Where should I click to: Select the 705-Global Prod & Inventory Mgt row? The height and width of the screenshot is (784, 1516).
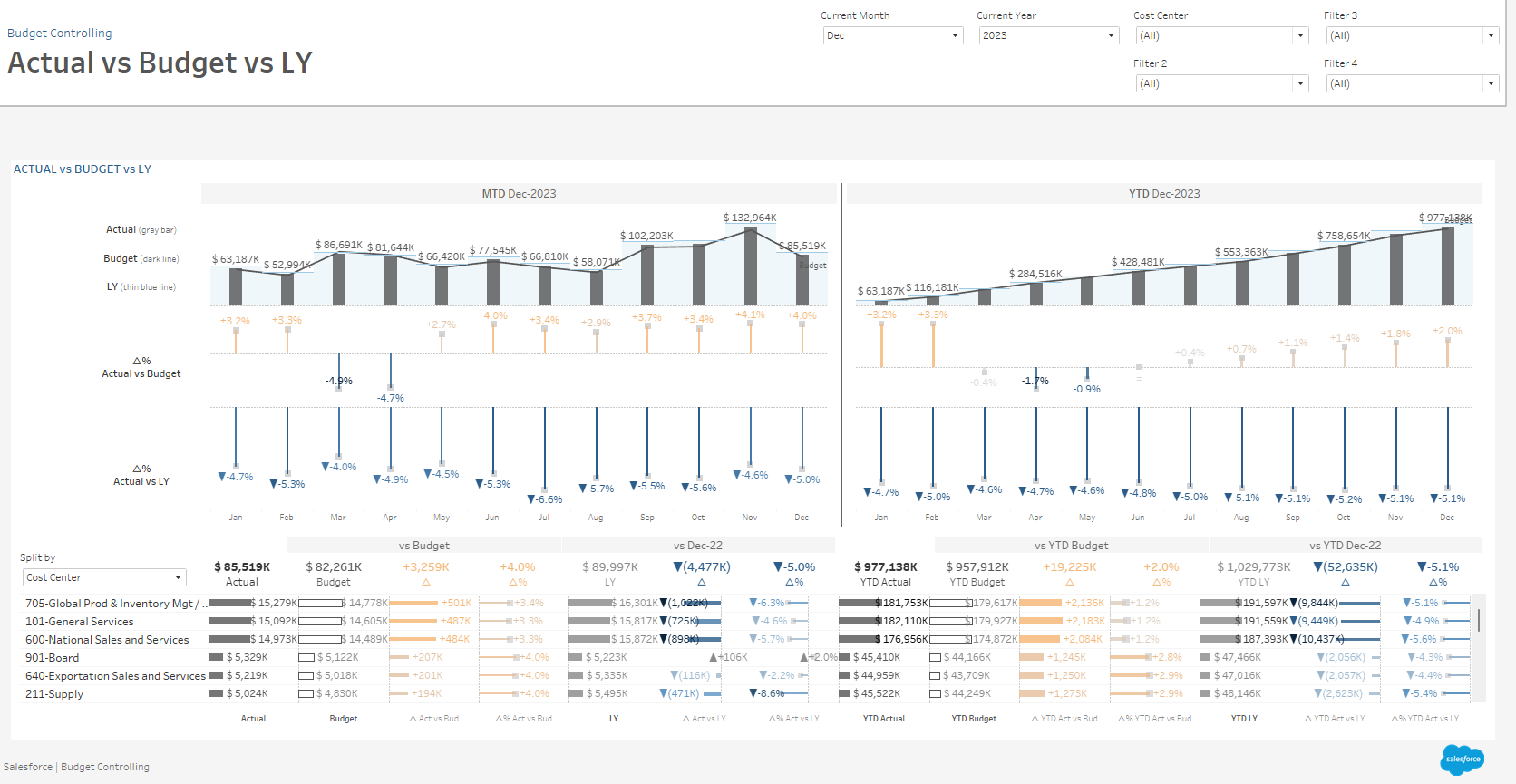point(112,604)
